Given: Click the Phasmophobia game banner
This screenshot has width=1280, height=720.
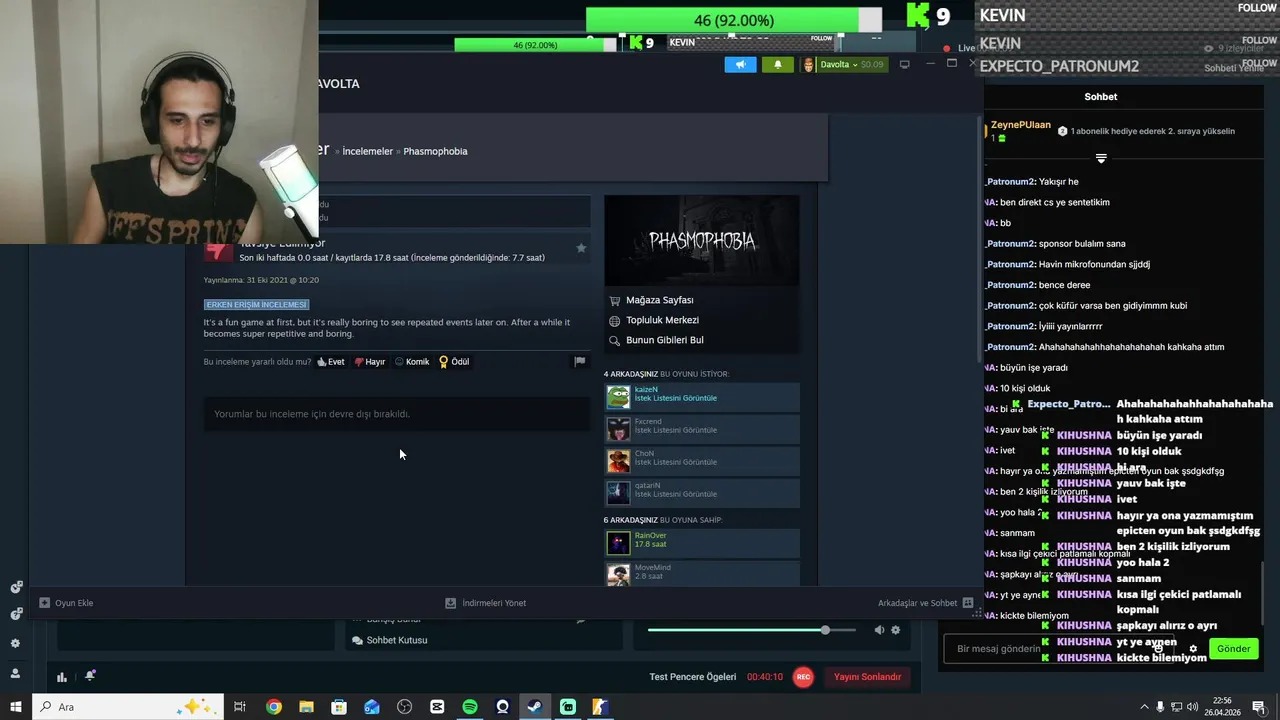Looking at the screenshot, I should [702, 240].
